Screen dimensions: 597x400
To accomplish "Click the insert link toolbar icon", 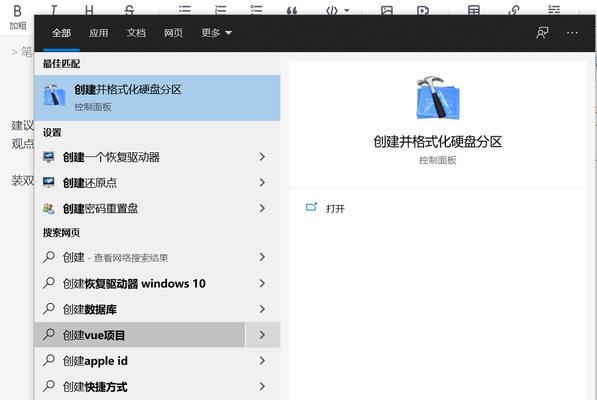I will pyautogui.click(x=514, y=10).
